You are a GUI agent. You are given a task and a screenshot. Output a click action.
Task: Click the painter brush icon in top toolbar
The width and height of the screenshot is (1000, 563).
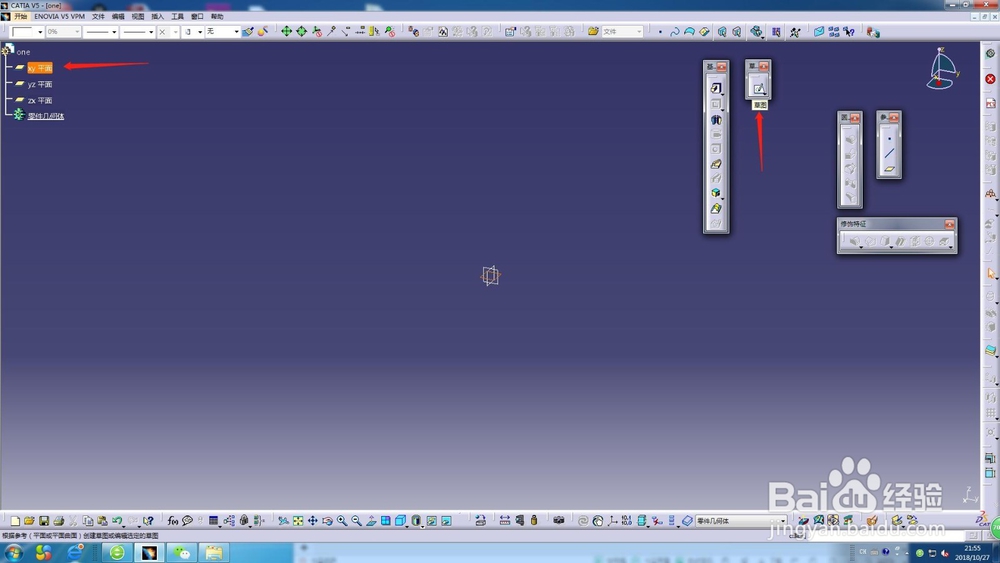click(248, 32)
